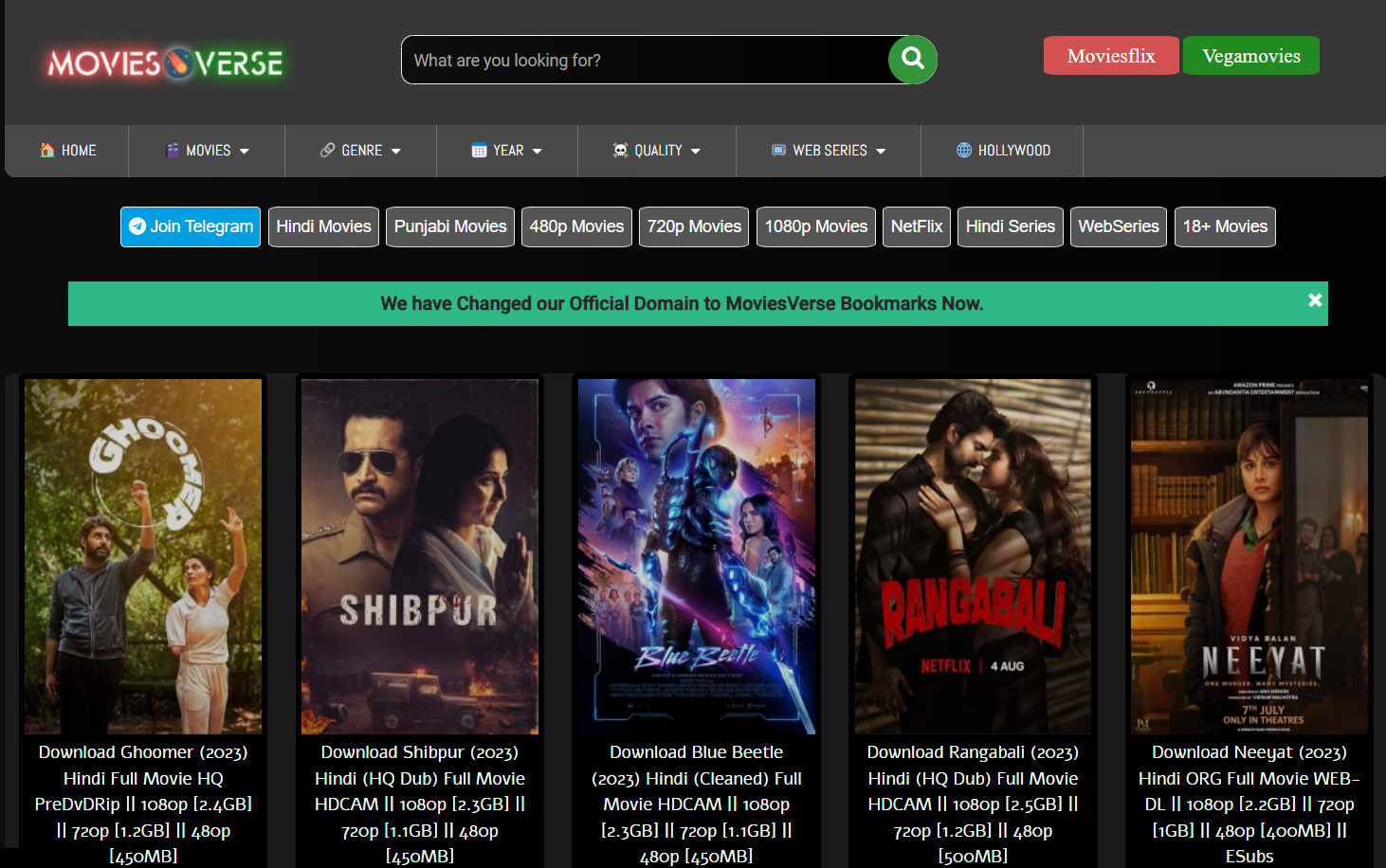Select the Hindi Movies tag
Screen dimensions: 1386x868
coord(323,226)
